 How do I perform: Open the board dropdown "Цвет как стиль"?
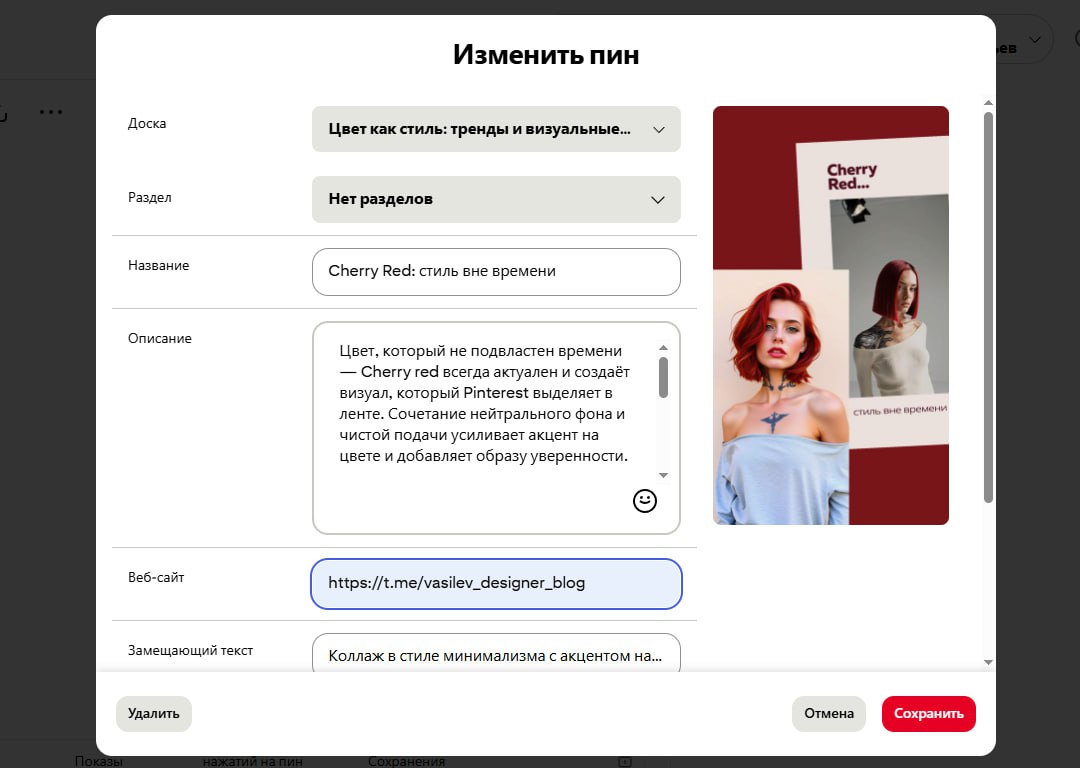496,129
